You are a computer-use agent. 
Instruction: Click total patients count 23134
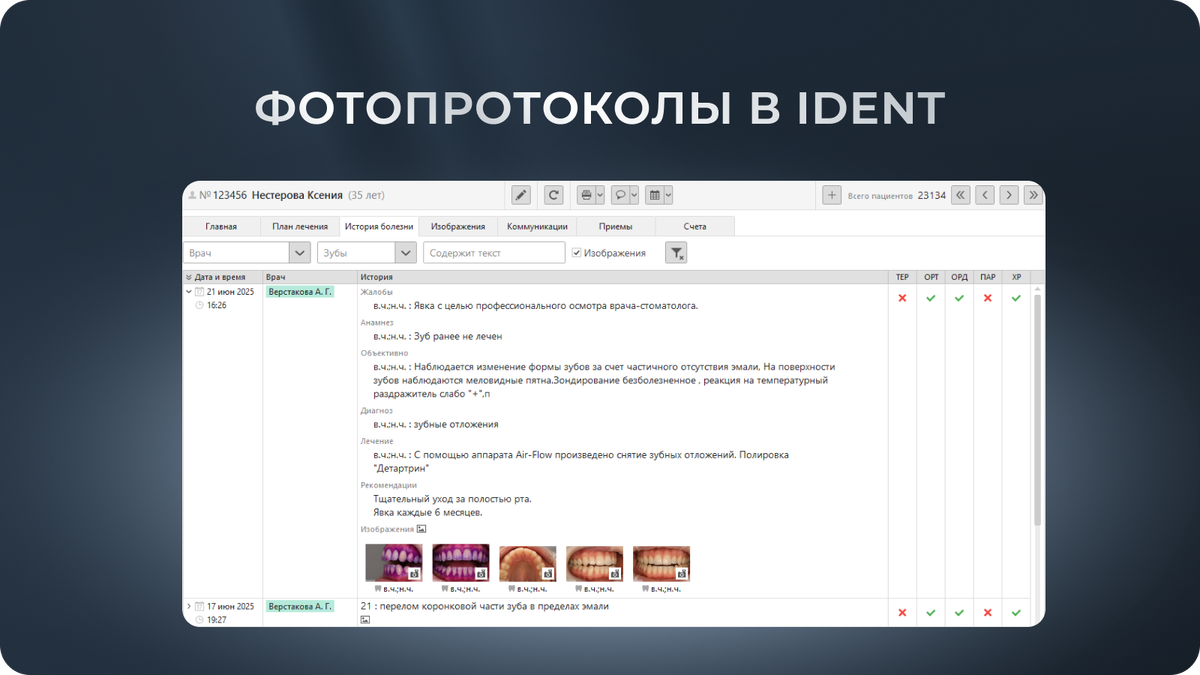931,196
